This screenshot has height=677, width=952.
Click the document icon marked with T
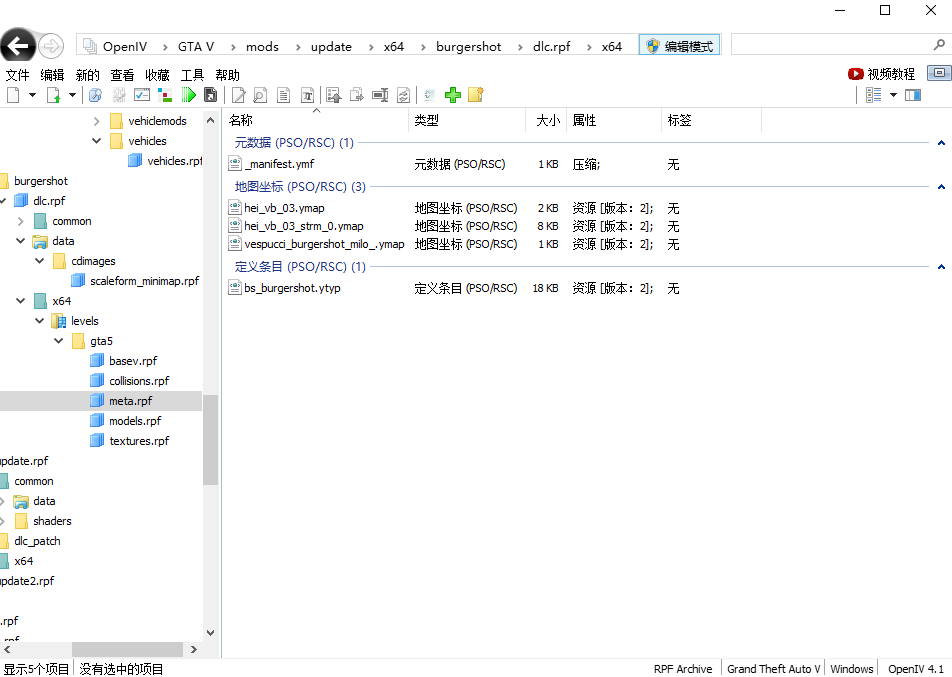(x=307, y=95)
